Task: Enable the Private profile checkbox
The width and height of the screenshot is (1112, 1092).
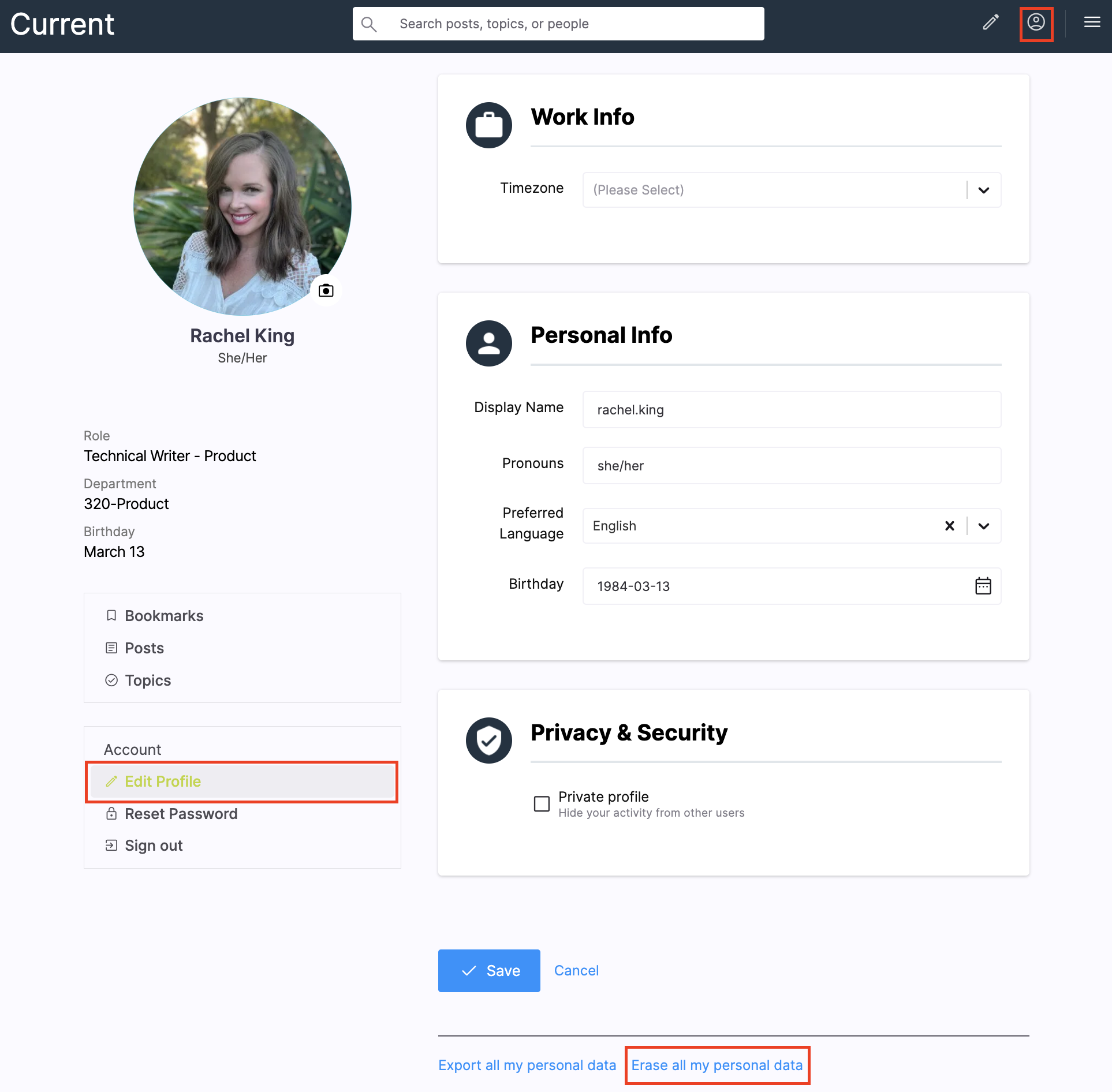Action: click(x=542, y=804)
